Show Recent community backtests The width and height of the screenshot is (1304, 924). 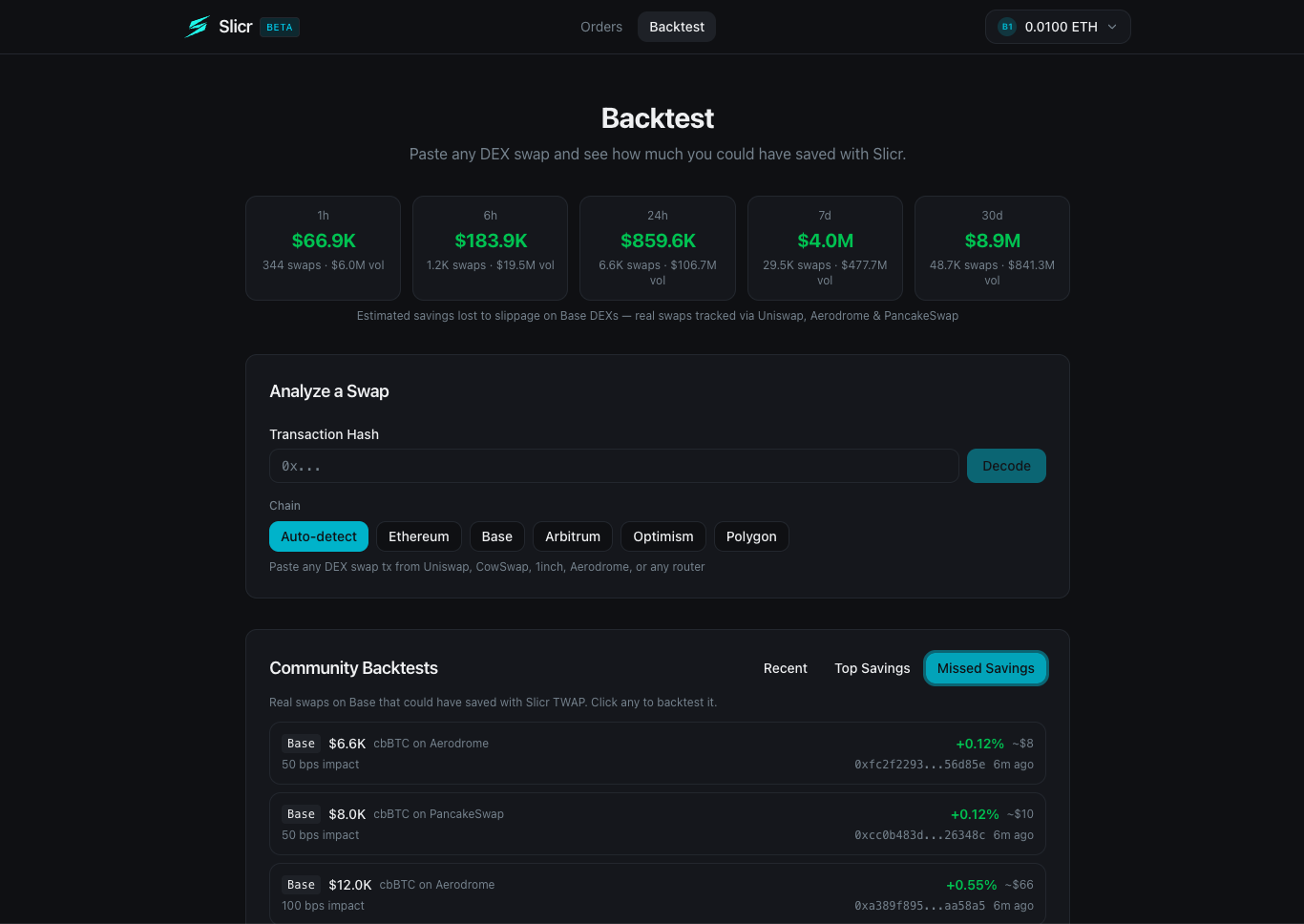pyautogui.click(x=786, y=668)
